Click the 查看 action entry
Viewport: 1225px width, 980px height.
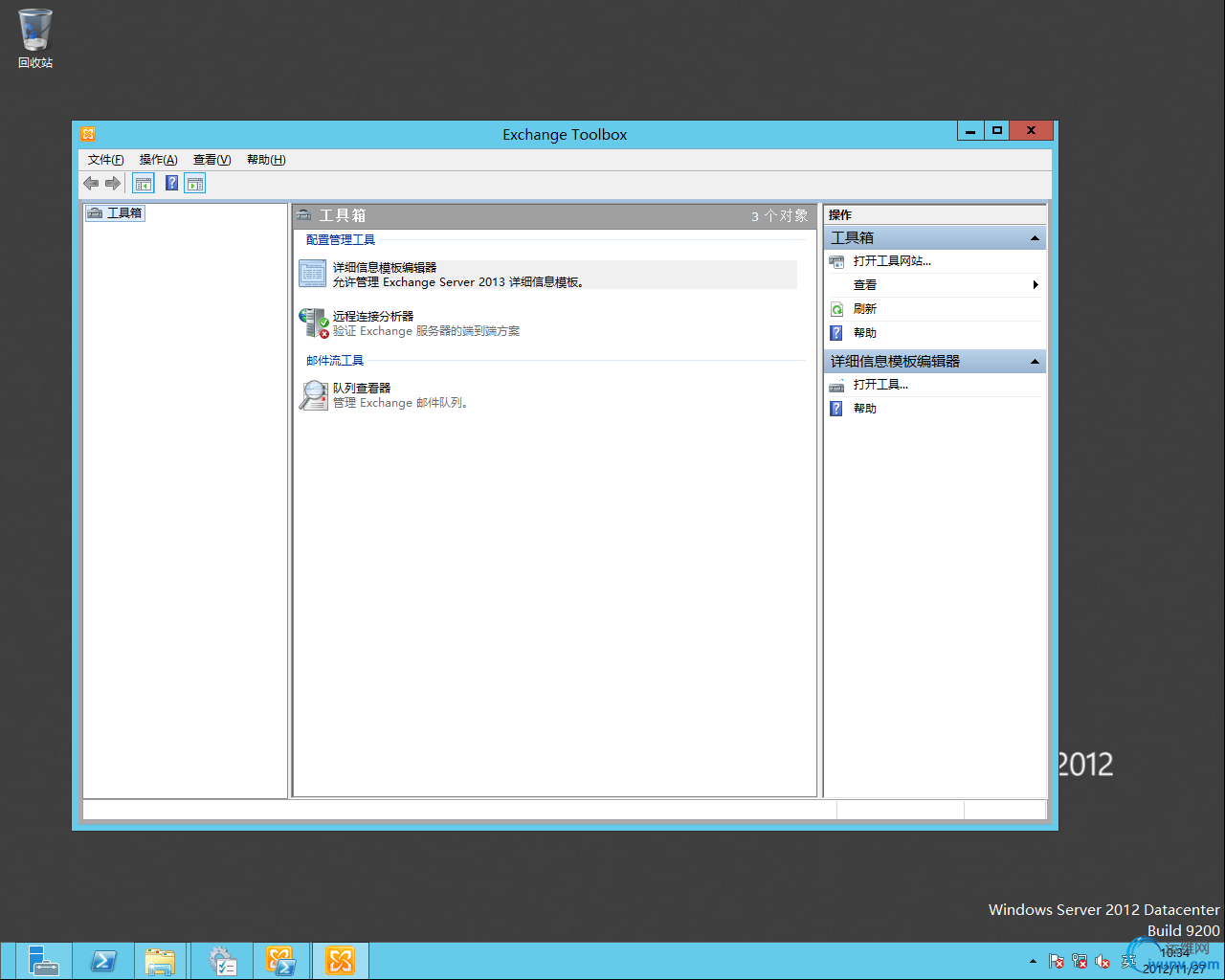coord(865,285)
